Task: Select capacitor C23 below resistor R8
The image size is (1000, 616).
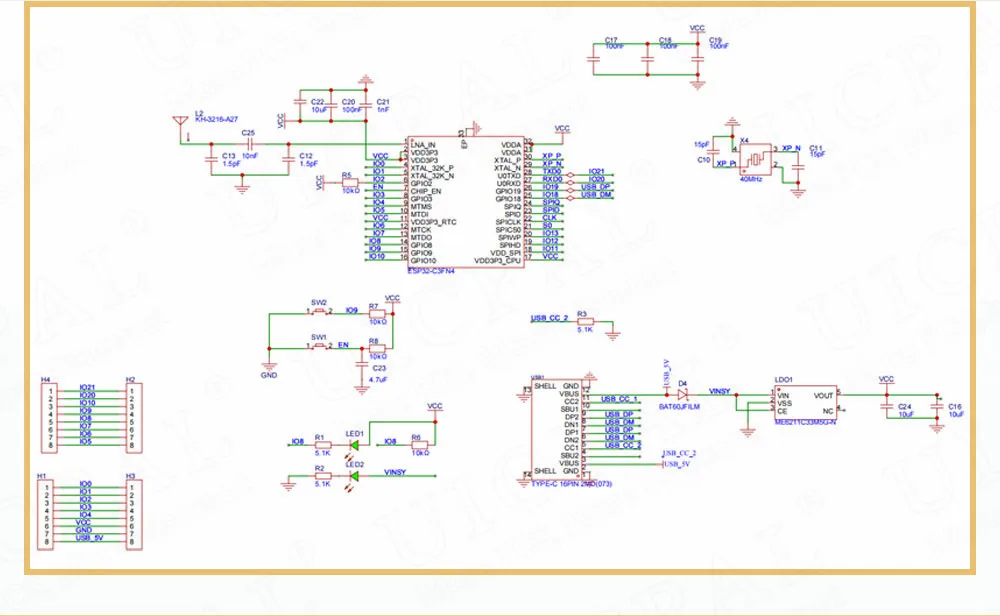Action: [363, 370]
